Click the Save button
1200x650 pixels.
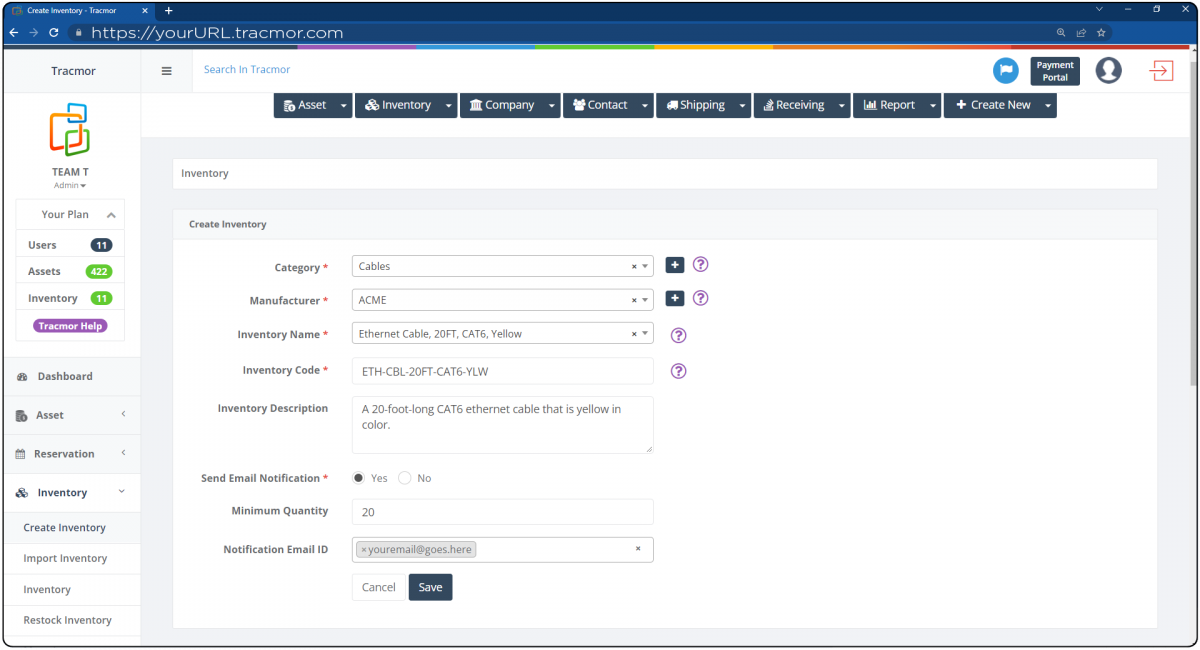click(430, 587)
